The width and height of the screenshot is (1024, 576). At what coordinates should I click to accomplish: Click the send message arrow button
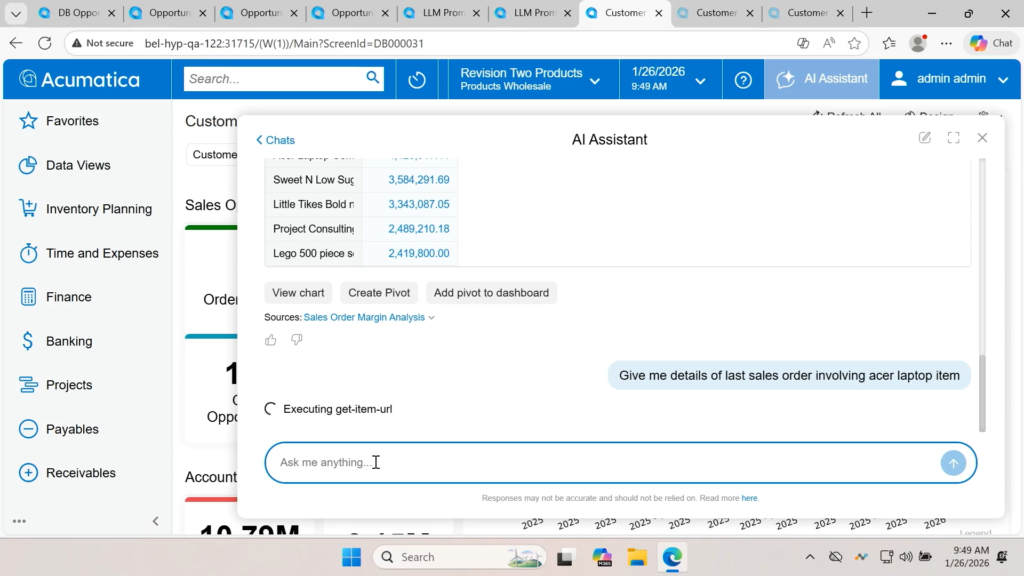[x=953, y=463]
